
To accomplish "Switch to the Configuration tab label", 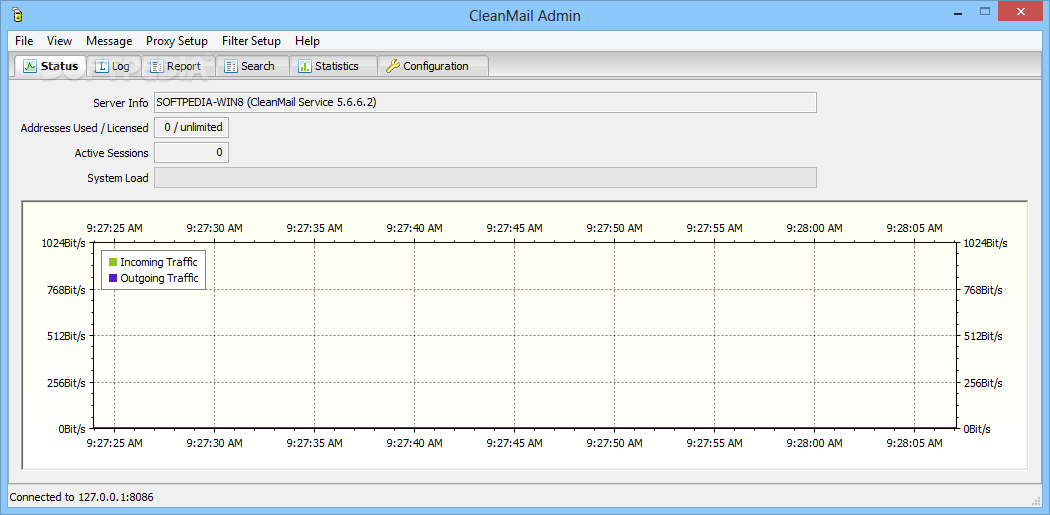I will [x=436, y=66].
